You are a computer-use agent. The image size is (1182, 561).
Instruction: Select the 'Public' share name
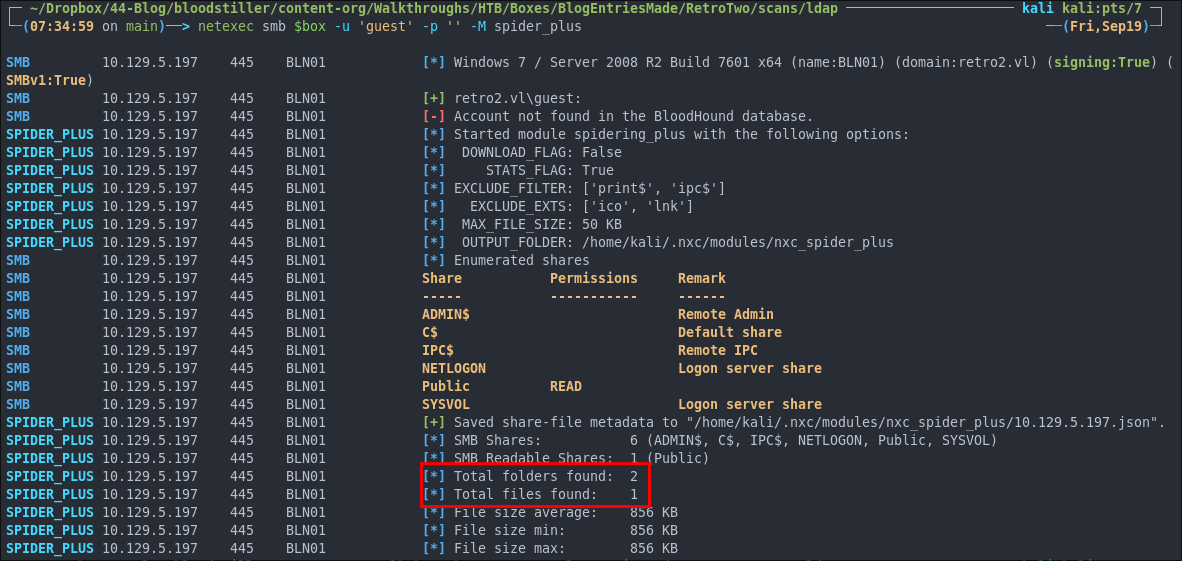click(446, 386)
